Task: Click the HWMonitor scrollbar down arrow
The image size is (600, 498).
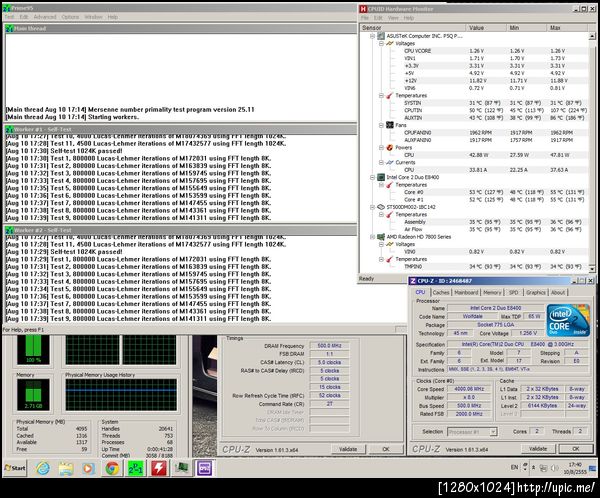Action: point(592,269)
